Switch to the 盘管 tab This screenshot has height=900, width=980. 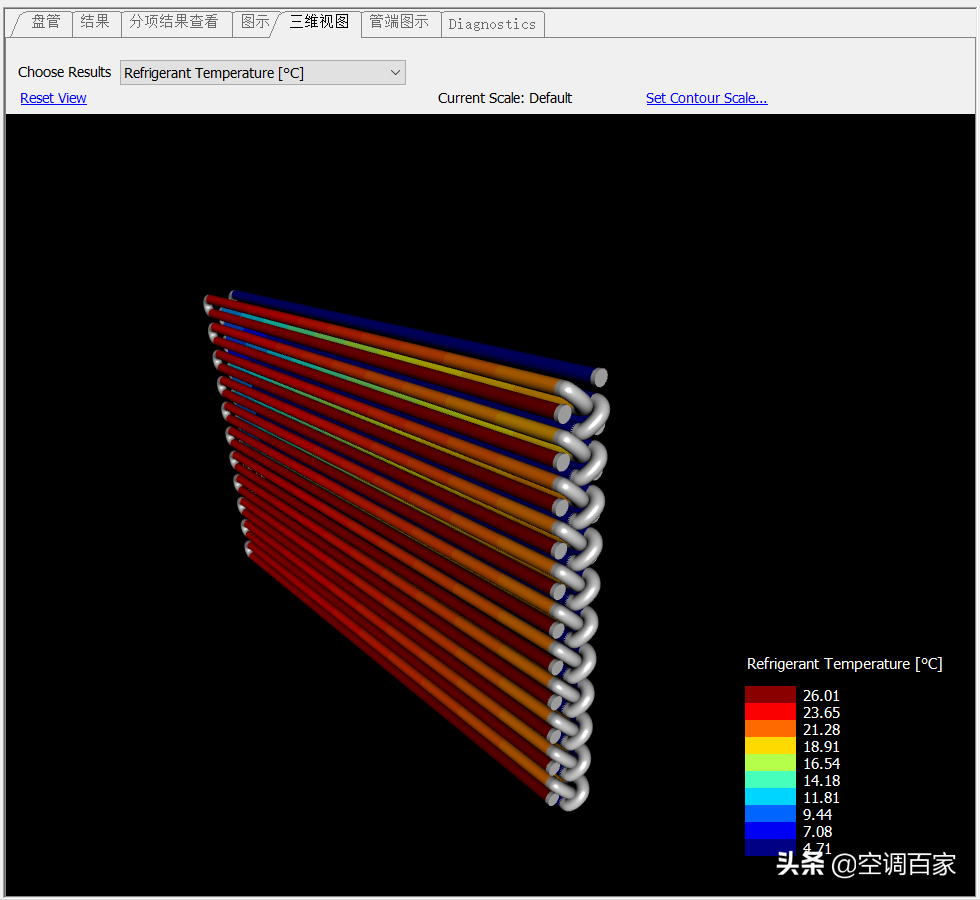[45, 22]
